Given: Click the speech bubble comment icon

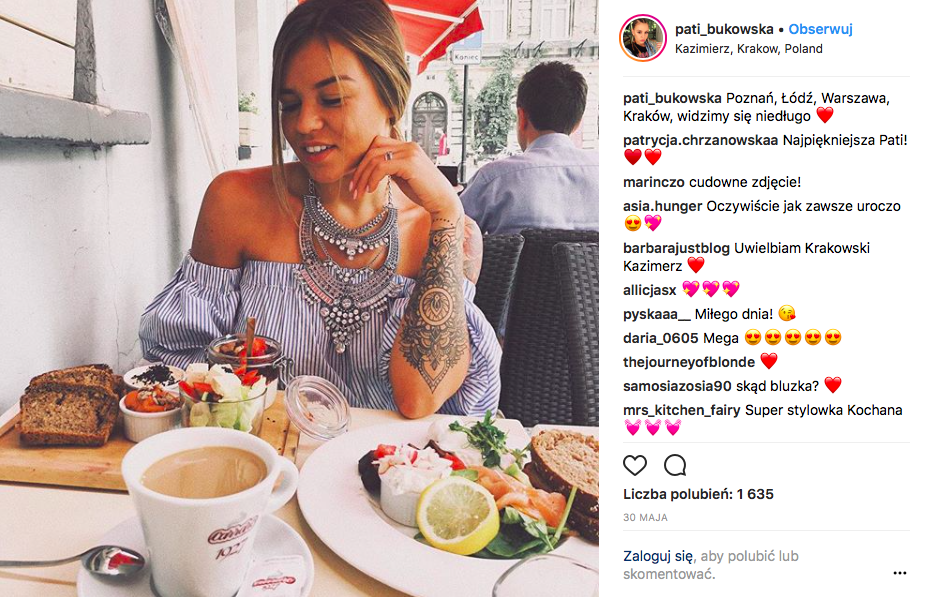Looking at the screenshot, I should point(675,466).
